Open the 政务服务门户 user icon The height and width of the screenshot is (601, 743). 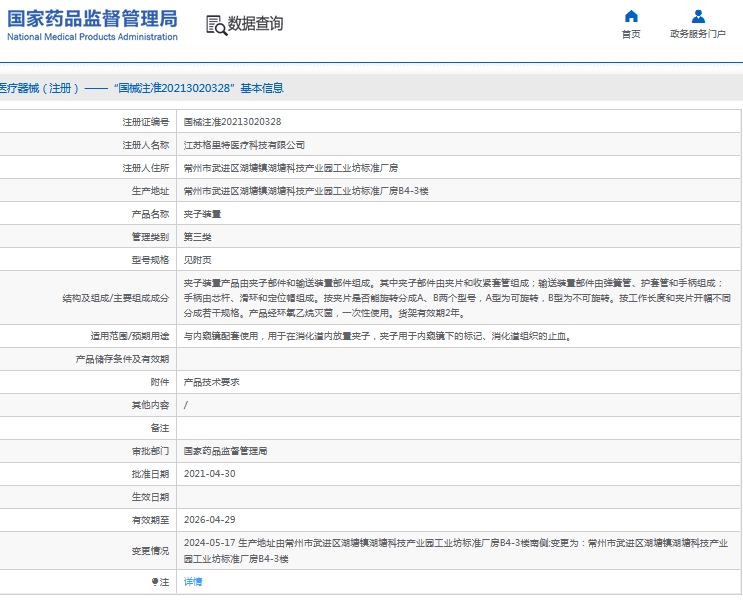point(698,17)
